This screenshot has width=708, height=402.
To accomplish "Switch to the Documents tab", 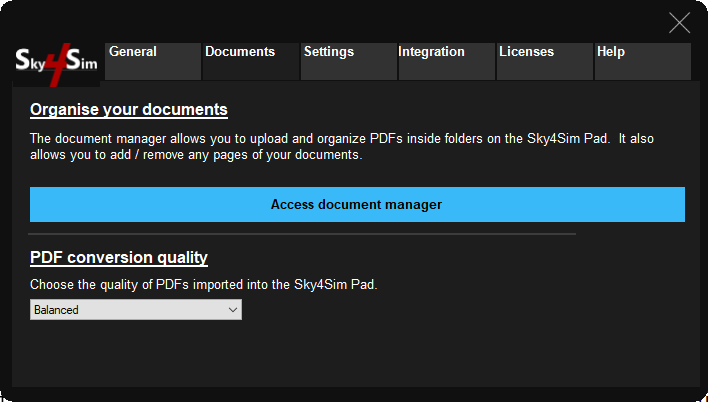I will 251,61.
